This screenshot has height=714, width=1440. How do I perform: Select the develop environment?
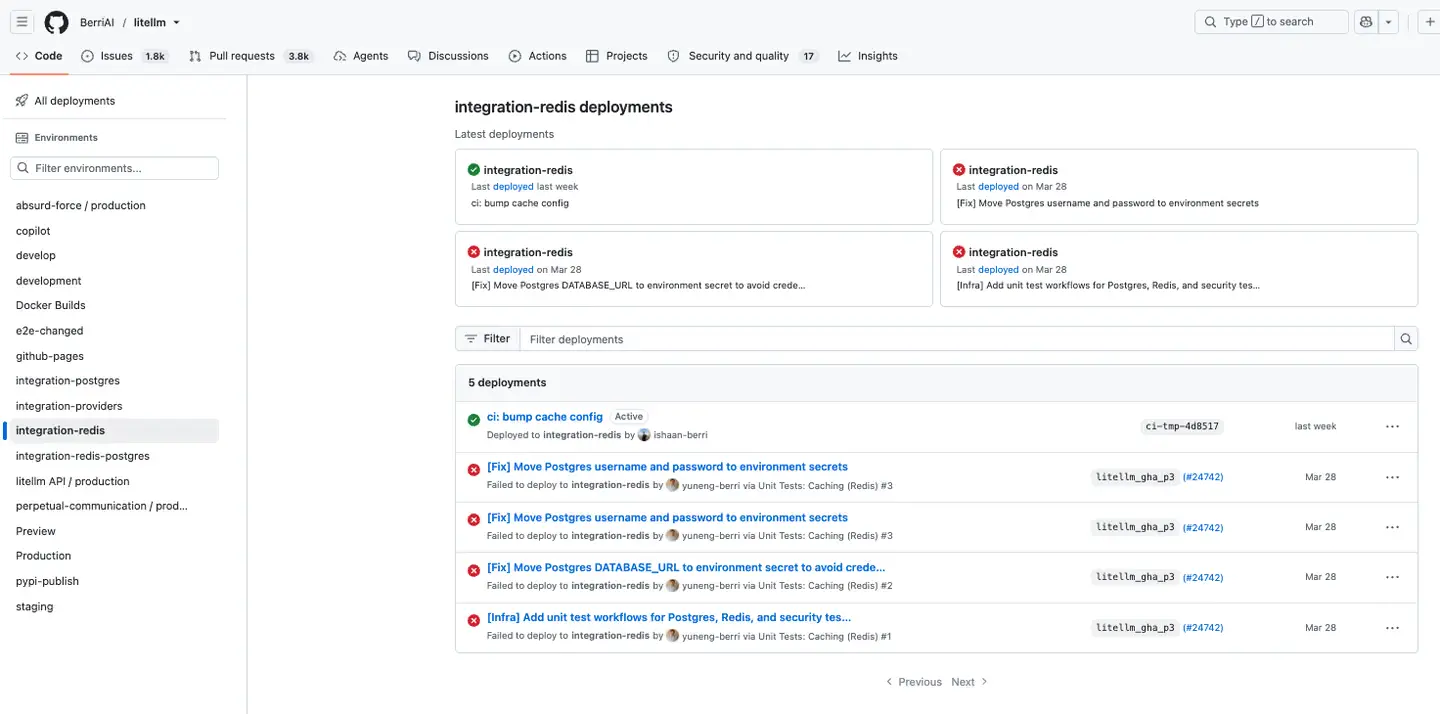click(x=36, y=256)
